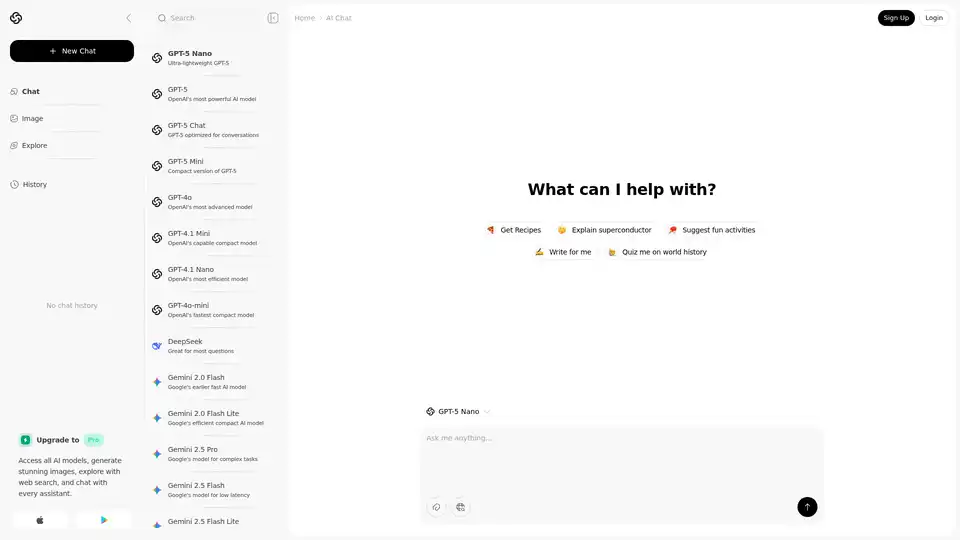The width and height of the screenshot is (960, 540).
Task: Click the Apple App Store icon
Action: (40, 520)
